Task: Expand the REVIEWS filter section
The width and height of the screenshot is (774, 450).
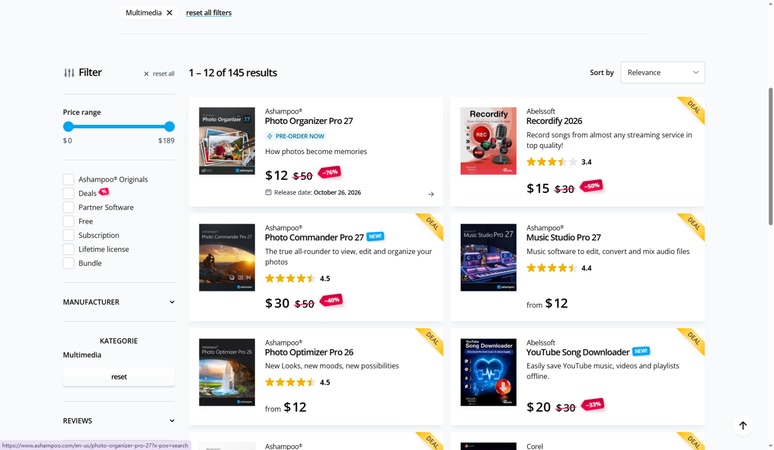Action: pos(118,421)
